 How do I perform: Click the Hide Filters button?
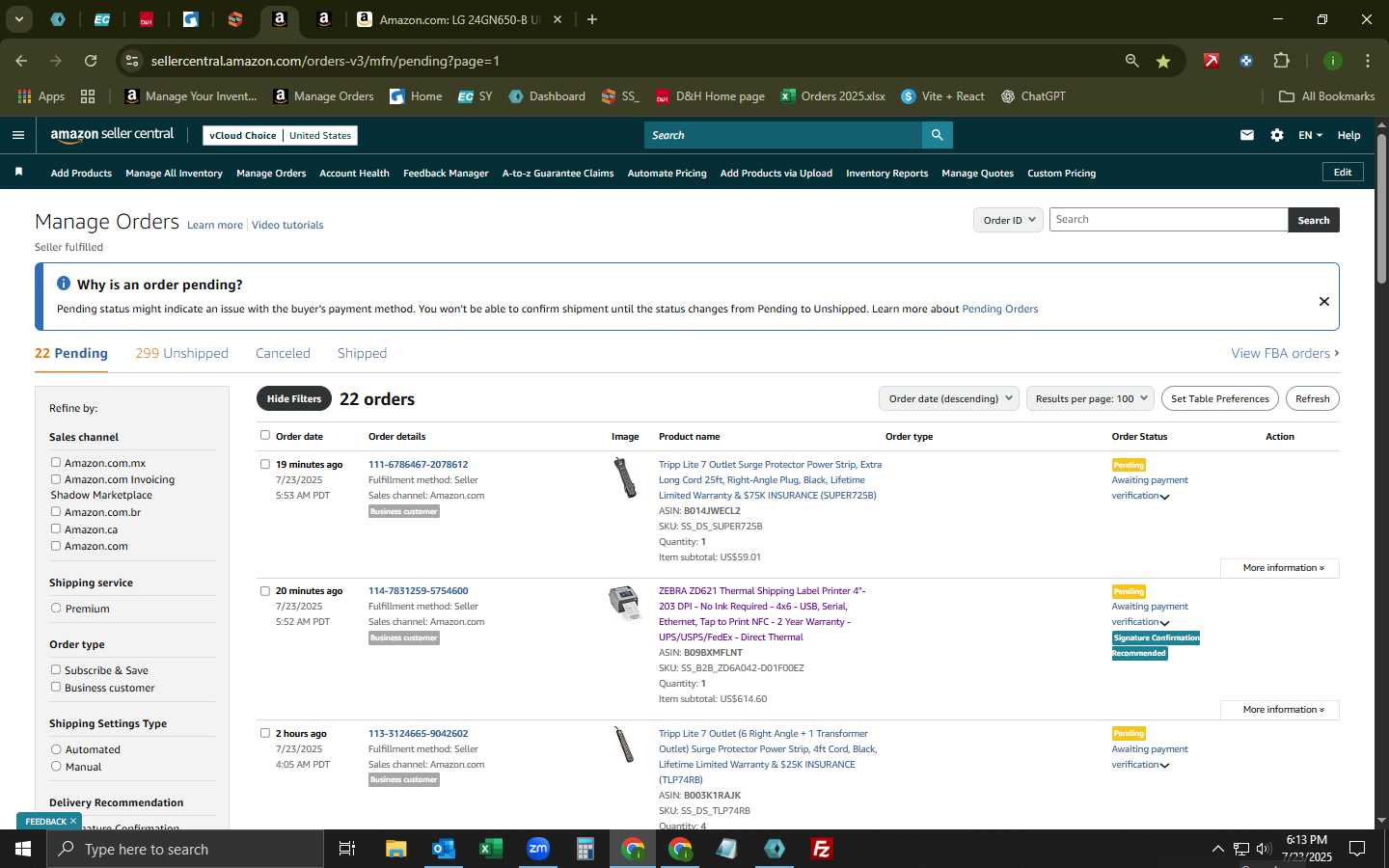(x=294, y=398)
